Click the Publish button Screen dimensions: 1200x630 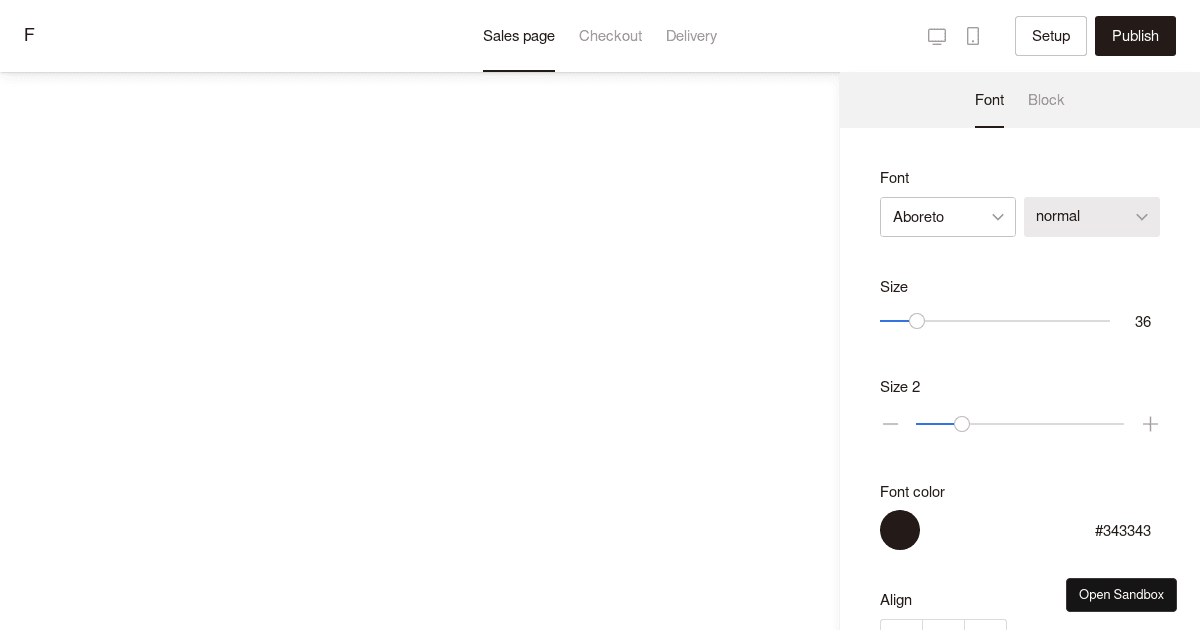coord(1135,36)
